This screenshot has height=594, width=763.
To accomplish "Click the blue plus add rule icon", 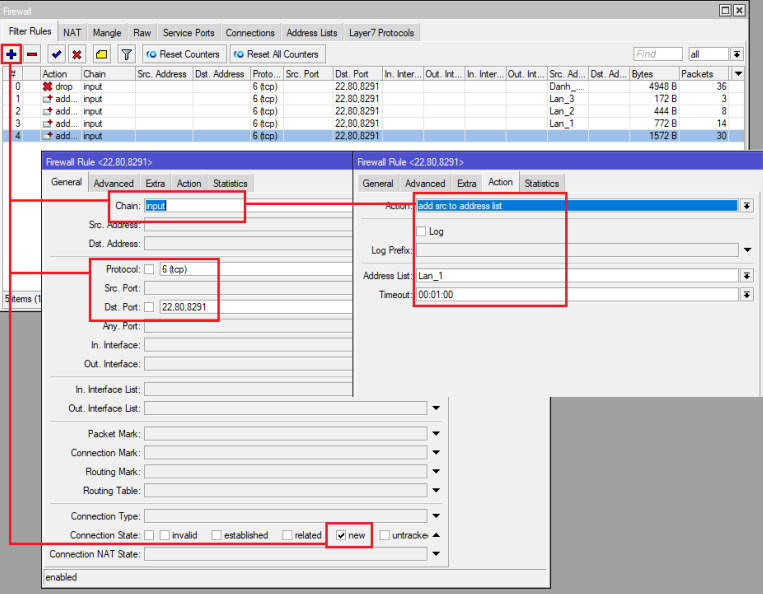I will 12,54.
